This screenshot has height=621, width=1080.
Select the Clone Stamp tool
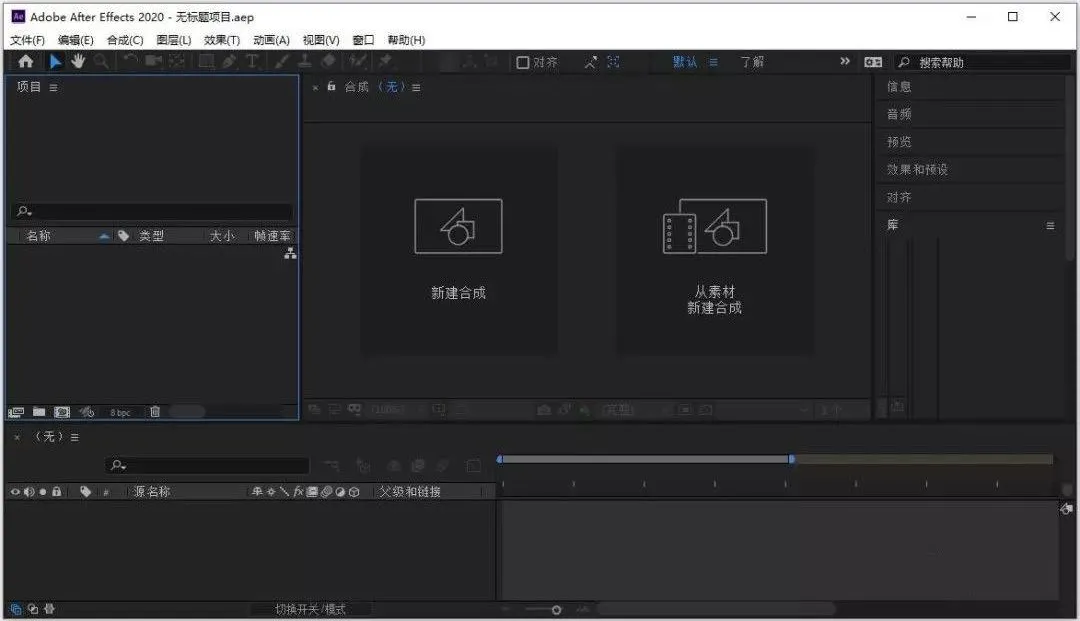click(x=304, y=62)
